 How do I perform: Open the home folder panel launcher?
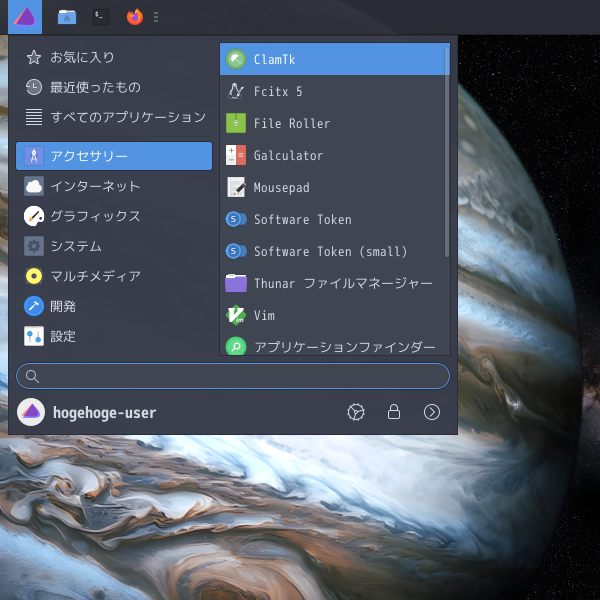click(x=67, y=17)
